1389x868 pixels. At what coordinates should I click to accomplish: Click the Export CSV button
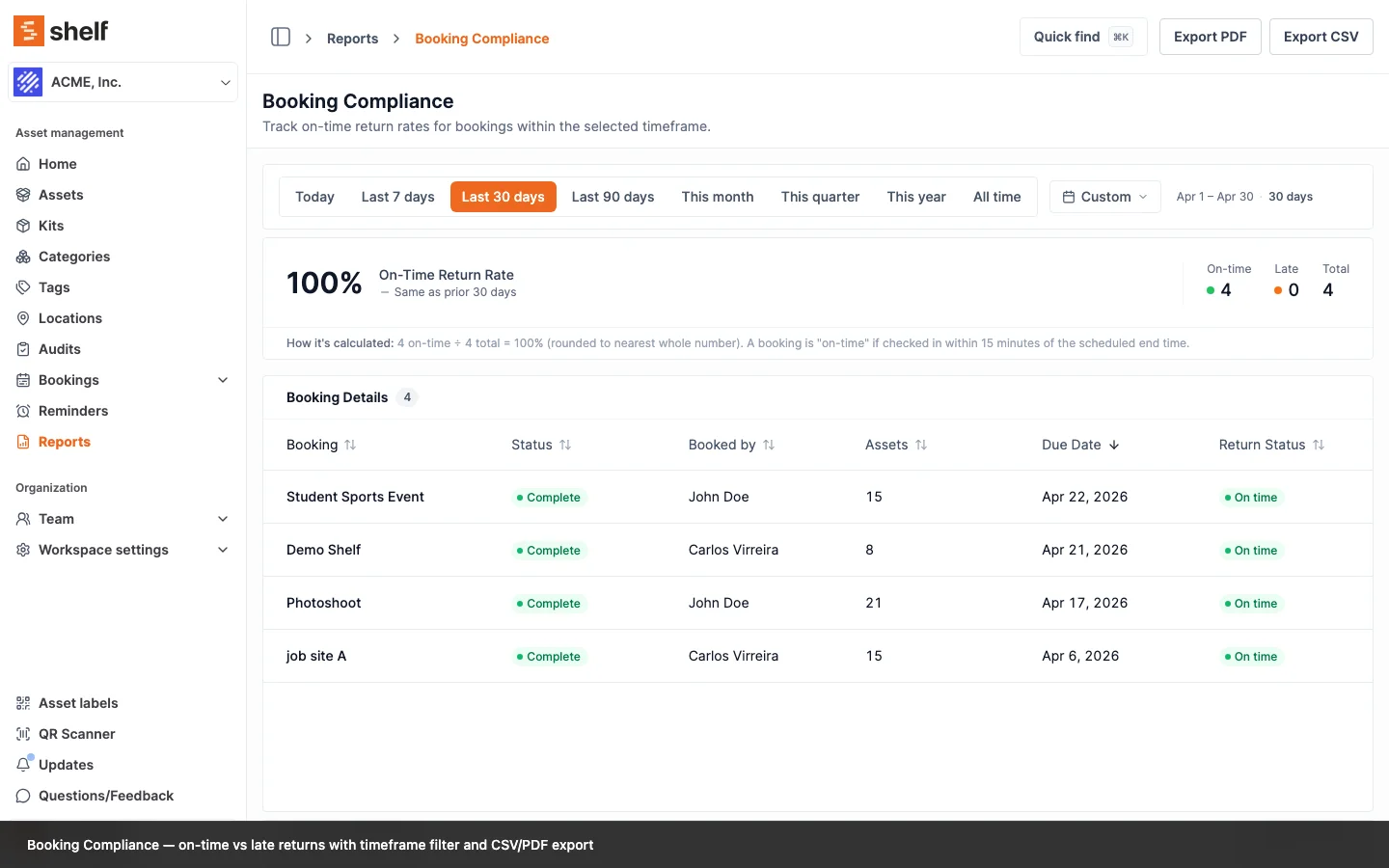pyautogui.click(x=1321, y=37)
